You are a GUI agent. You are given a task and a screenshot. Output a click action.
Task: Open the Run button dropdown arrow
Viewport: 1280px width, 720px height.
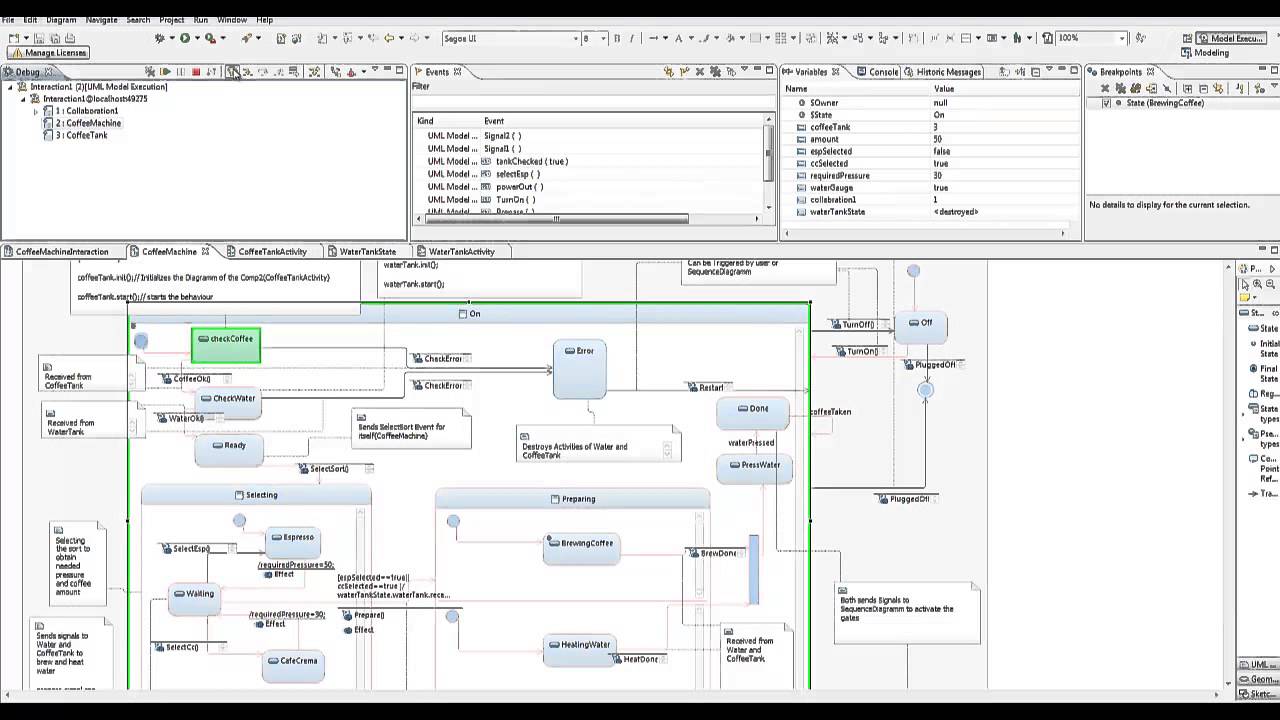[x=196, y=38]
